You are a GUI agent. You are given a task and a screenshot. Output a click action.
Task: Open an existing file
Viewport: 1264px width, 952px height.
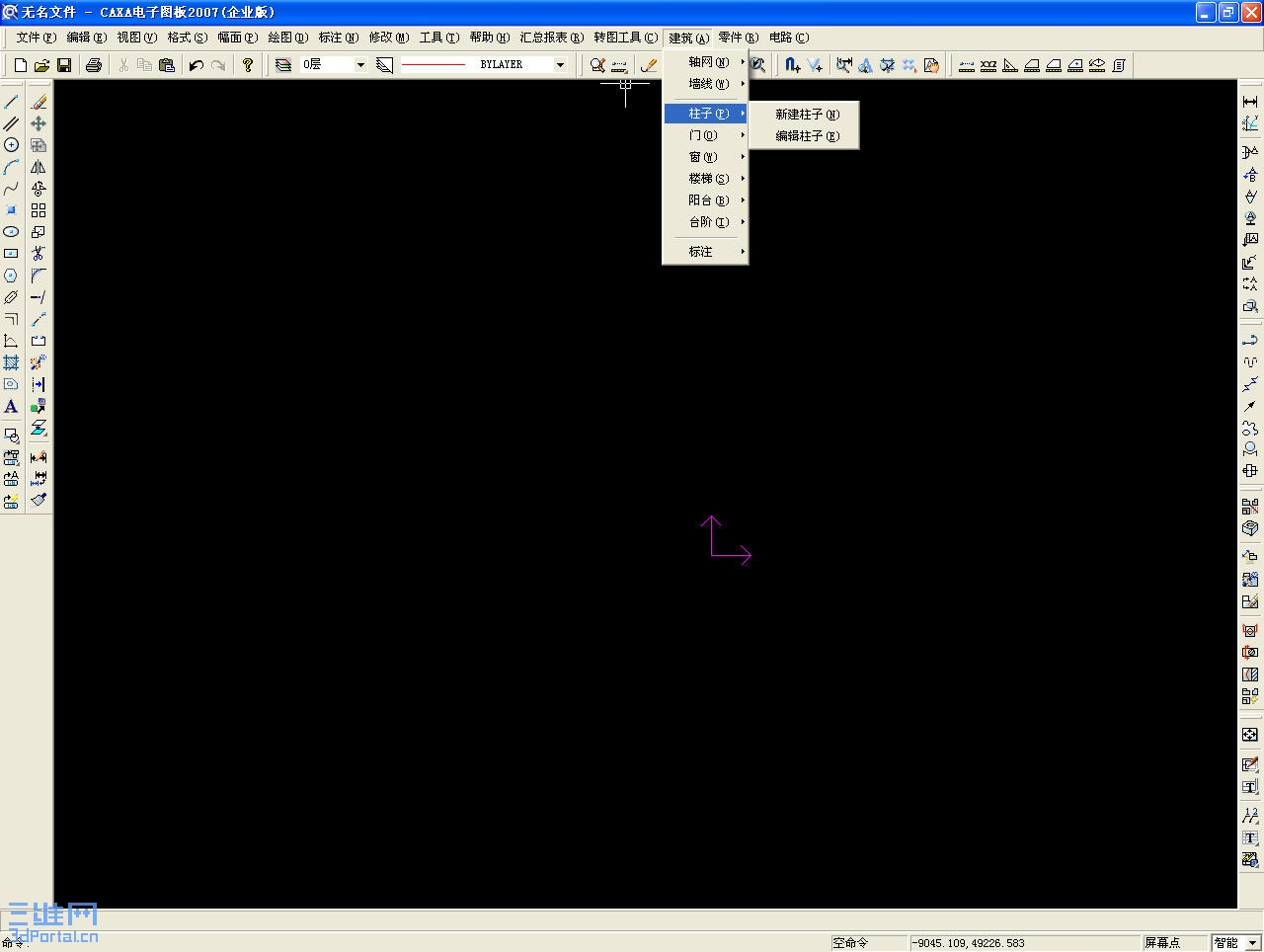tap(42, 65)
